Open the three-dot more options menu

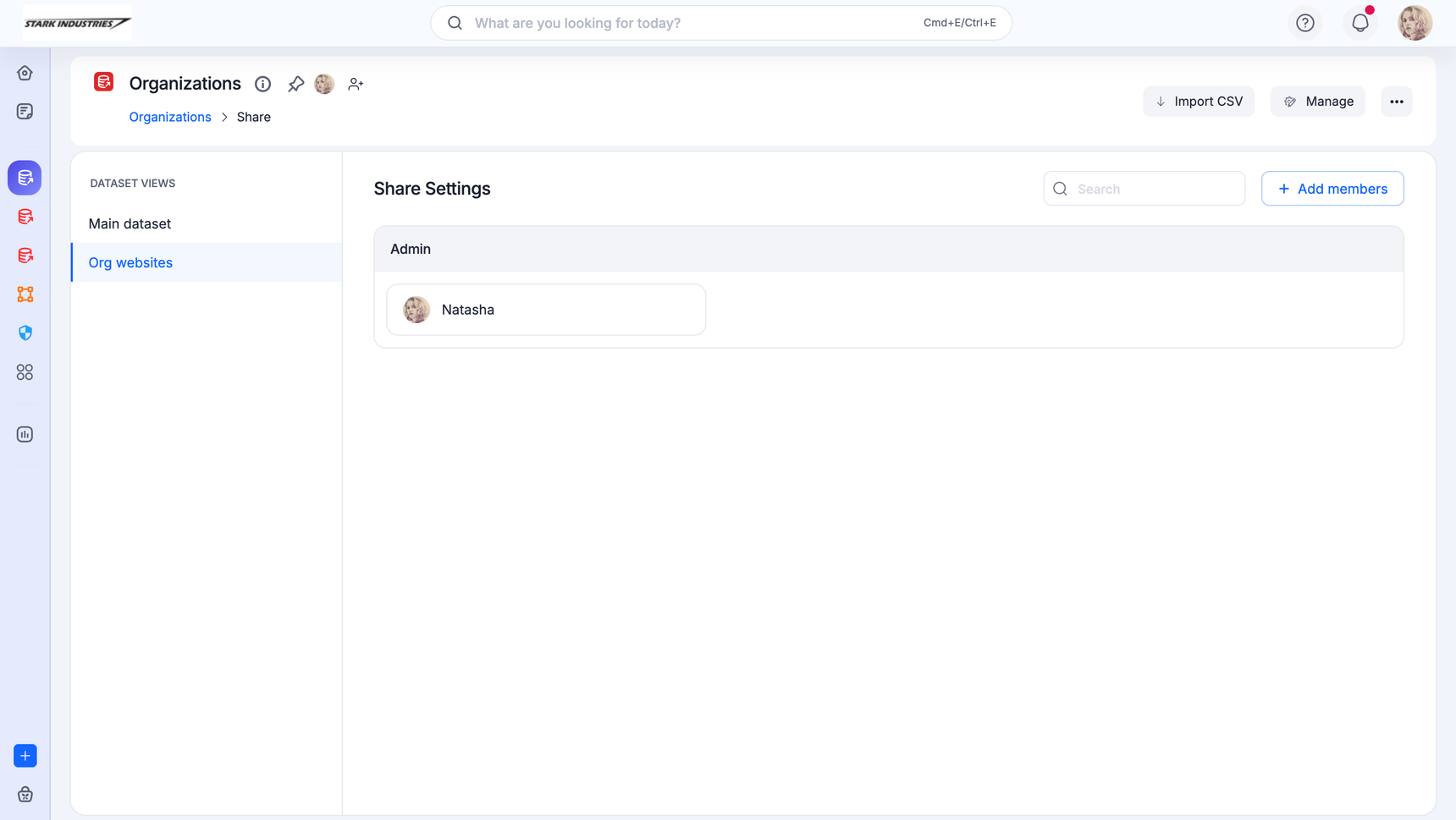1397,102
